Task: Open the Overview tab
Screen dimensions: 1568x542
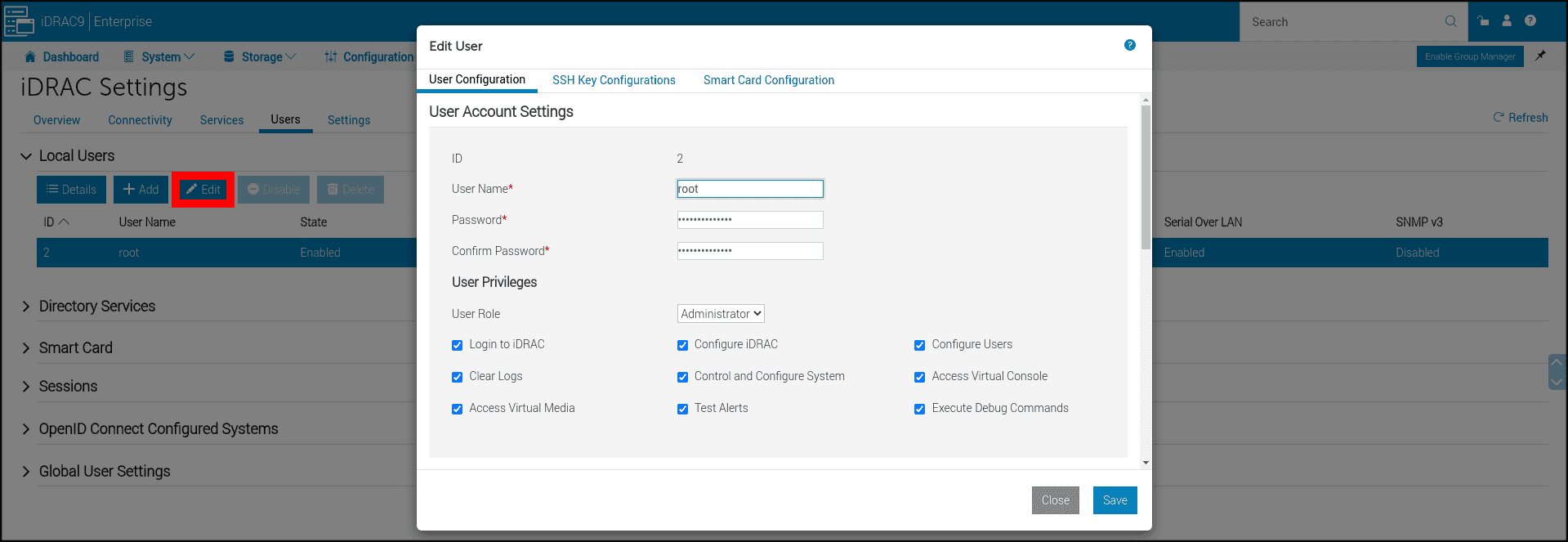Action: coord(56,120)
